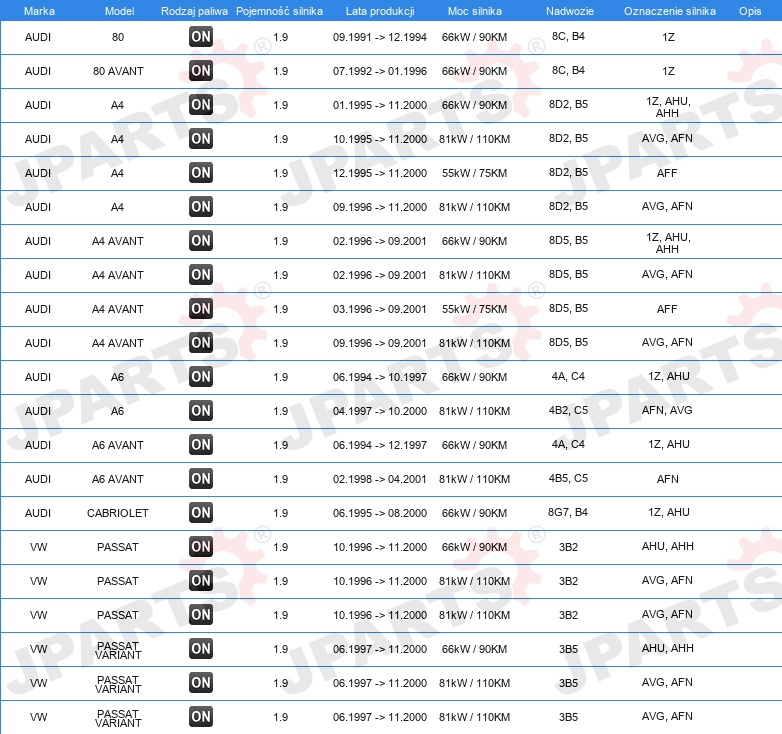The height and width of the screenshot is (734, 782).
Task: Click the Nadwozie column header
Action: point(570,11)
